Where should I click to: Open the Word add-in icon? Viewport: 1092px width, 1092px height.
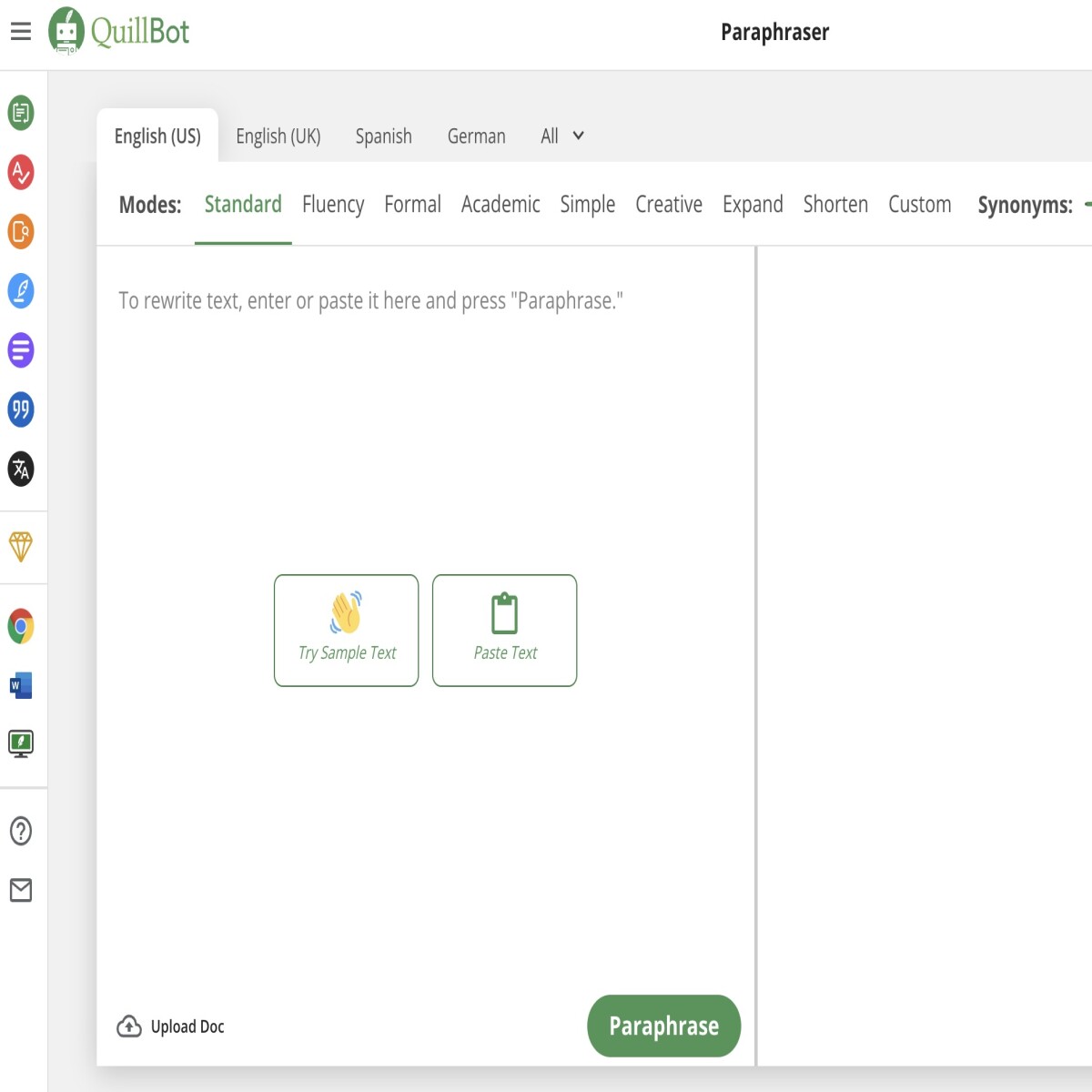[21, 685]
